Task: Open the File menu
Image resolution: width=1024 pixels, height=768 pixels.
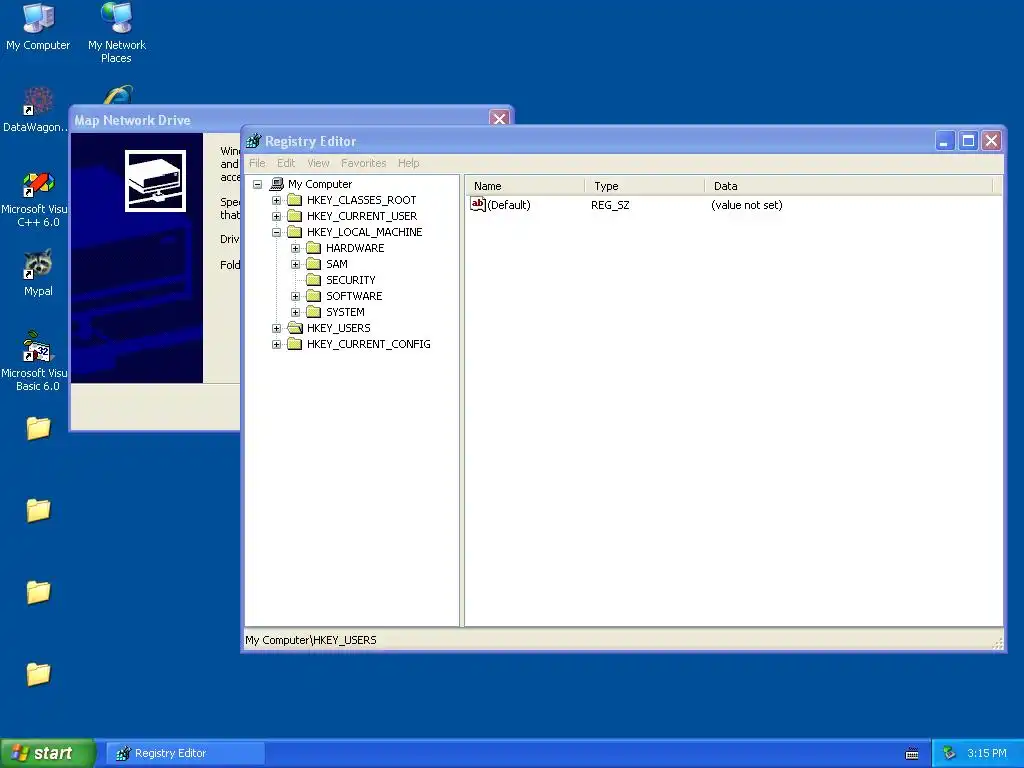Action: coord(257,163)
